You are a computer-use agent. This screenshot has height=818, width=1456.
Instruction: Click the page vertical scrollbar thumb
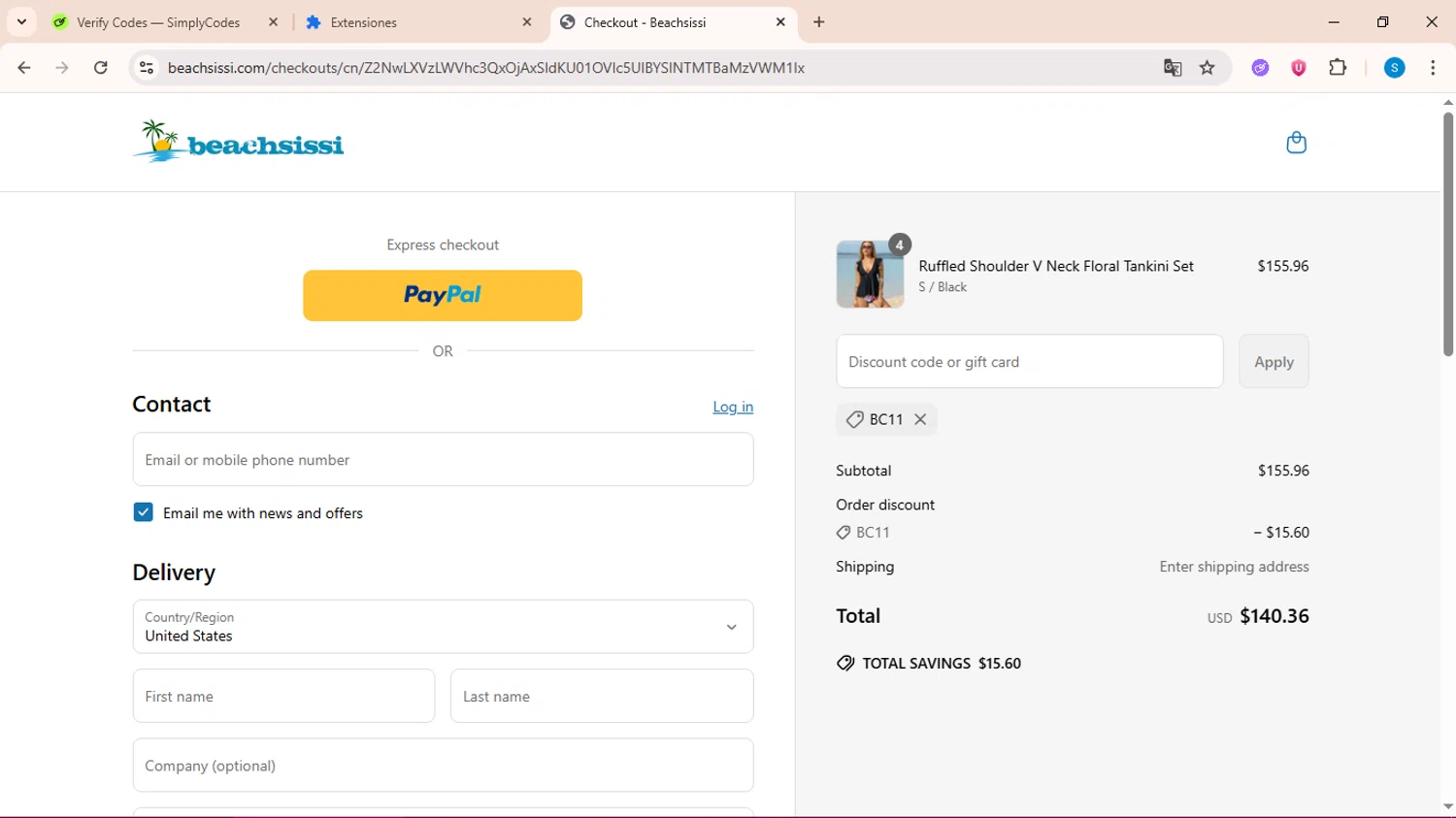click(x=1447, y=235)
